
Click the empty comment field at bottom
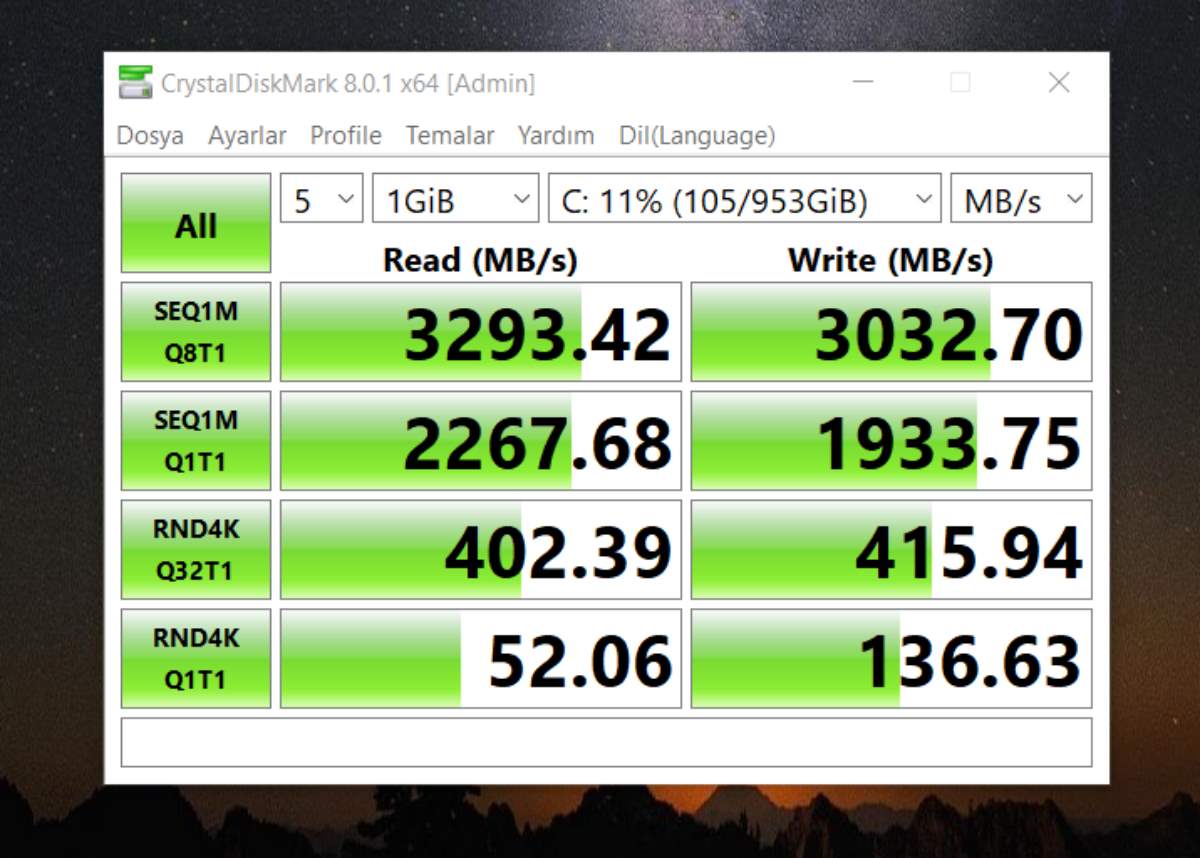coord(606,742)
